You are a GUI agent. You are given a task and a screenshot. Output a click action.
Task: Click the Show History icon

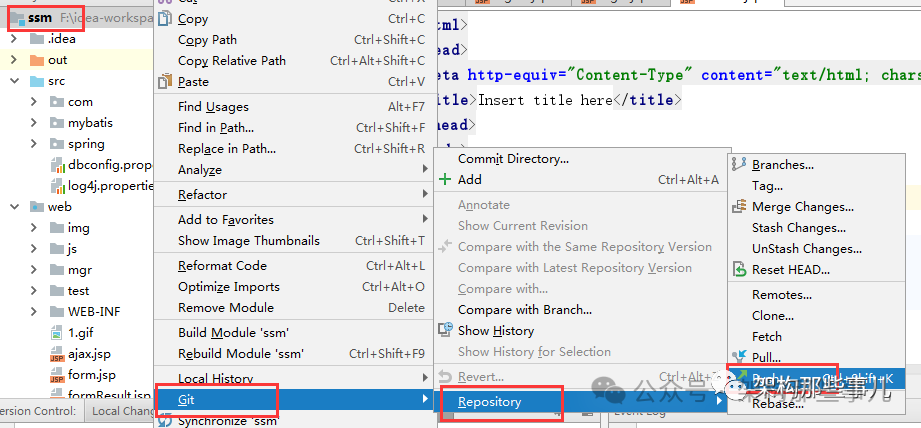[445, 331]
